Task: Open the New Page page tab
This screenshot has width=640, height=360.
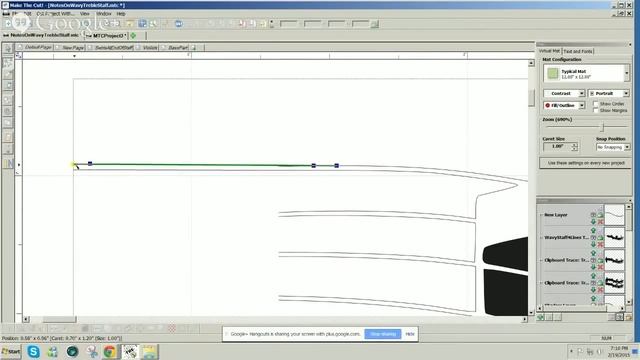Action: point(70,47)
